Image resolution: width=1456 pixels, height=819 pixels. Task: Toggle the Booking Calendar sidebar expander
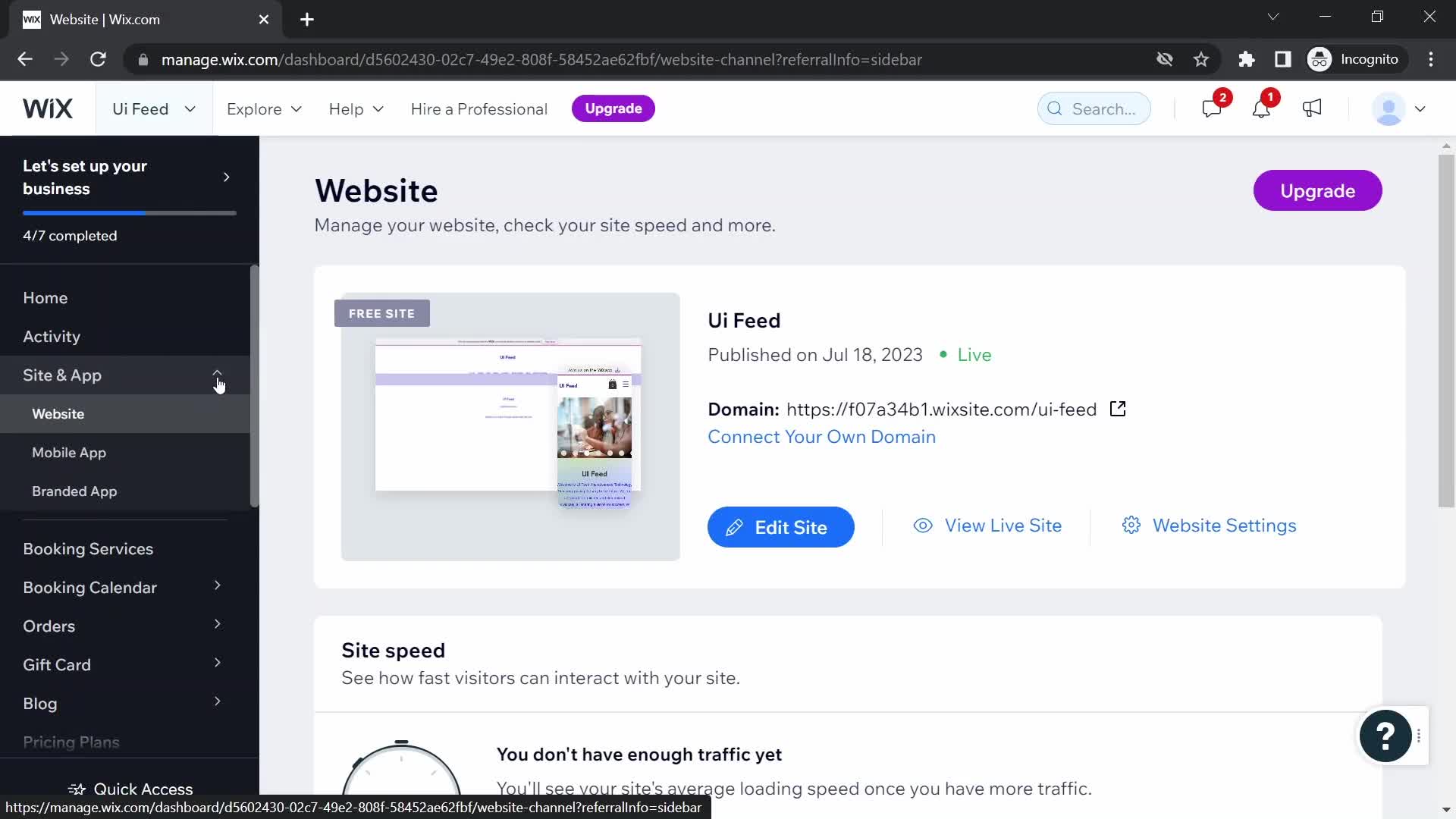(217, 588)
